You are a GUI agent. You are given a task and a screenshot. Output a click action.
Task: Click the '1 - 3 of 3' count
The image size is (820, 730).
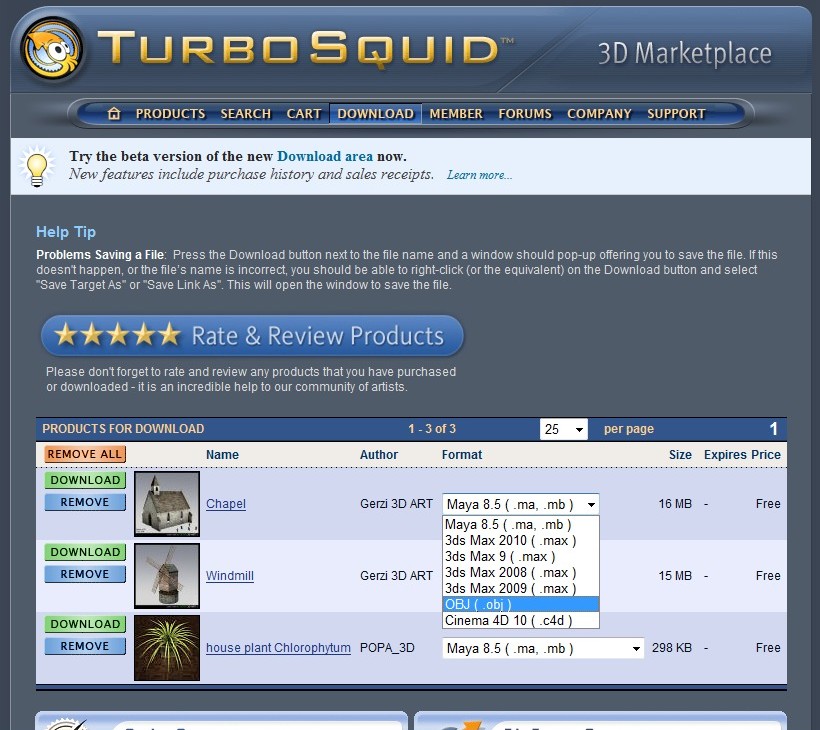[x=432, y=429]
